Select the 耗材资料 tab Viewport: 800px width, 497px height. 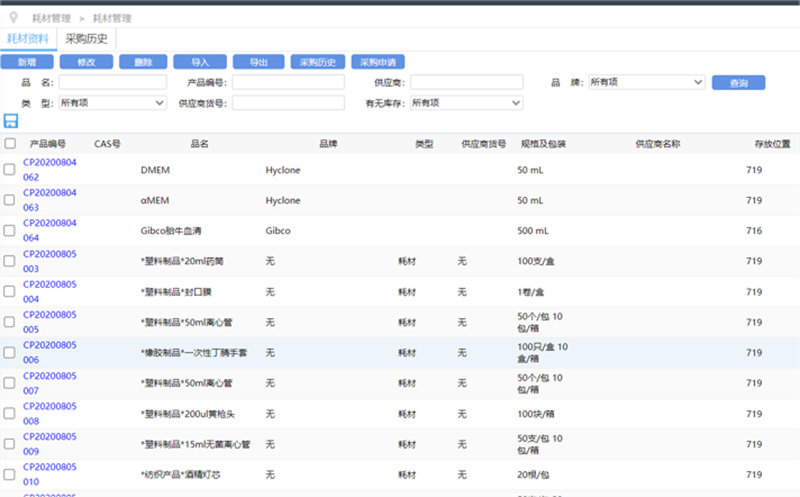28,39
